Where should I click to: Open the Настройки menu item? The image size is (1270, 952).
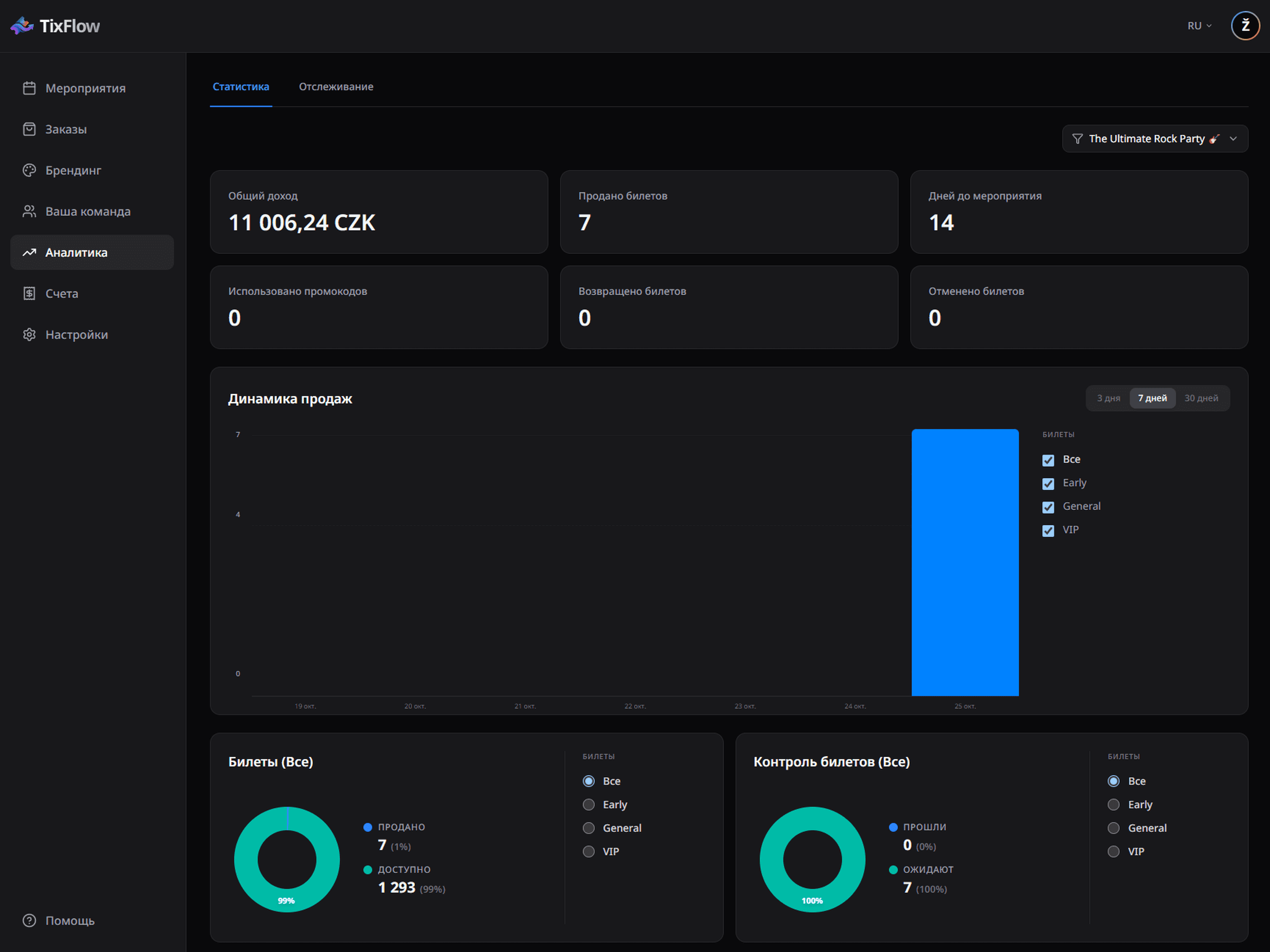pyautogui.click(x=92, y=334)
